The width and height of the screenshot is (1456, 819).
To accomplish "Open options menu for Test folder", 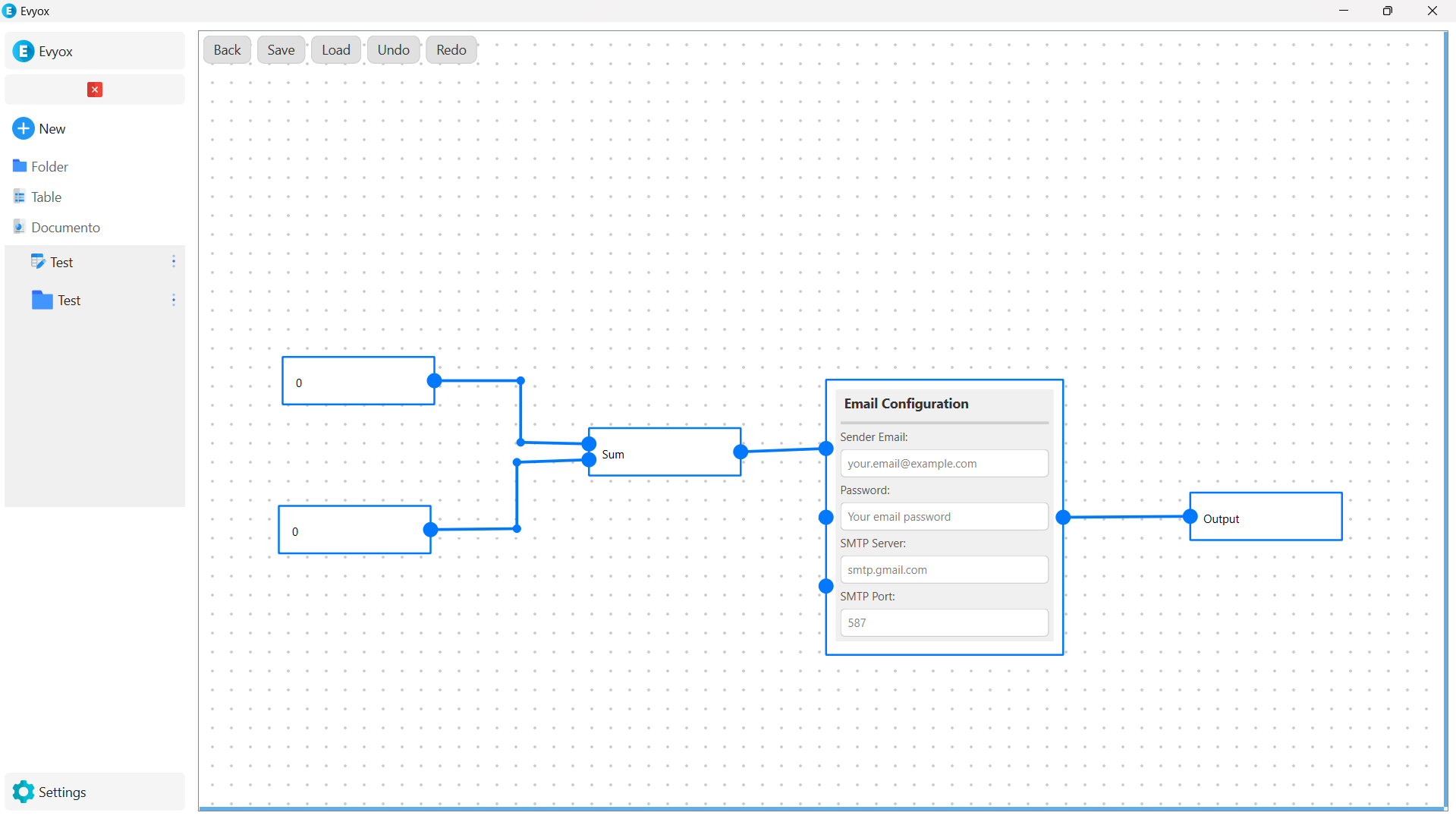I will (x=174, y=300).
